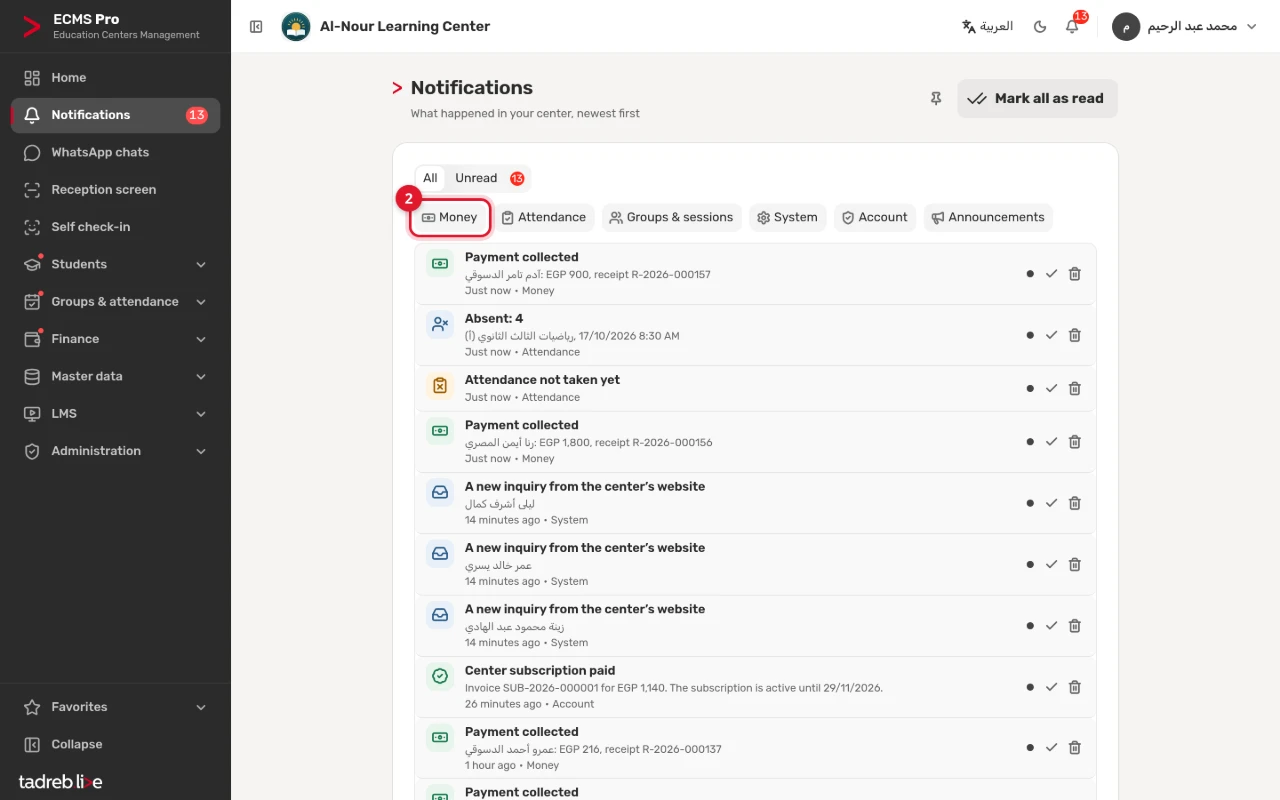The height and width of the screenshot is (800, 1280).
Task: Toggle unread dot on Attendance not taken yet
Action: pyautogui.click(x=1029, y=388)
